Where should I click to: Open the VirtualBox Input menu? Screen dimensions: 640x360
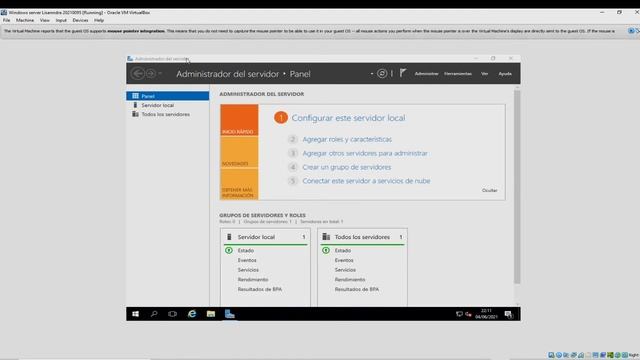pyautogui.click(x=61, y=20)
